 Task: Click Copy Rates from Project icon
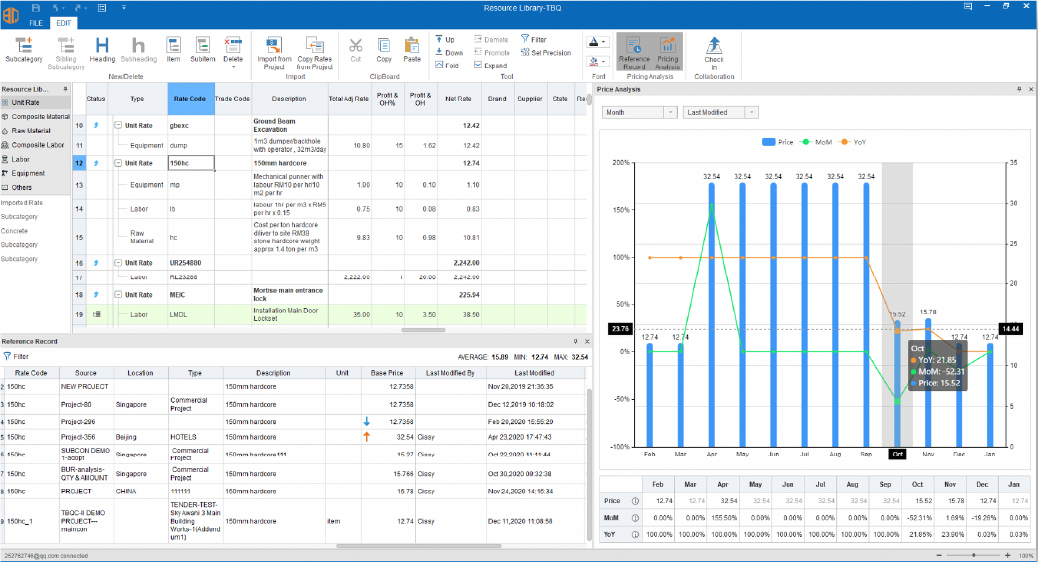pos(314,45)
